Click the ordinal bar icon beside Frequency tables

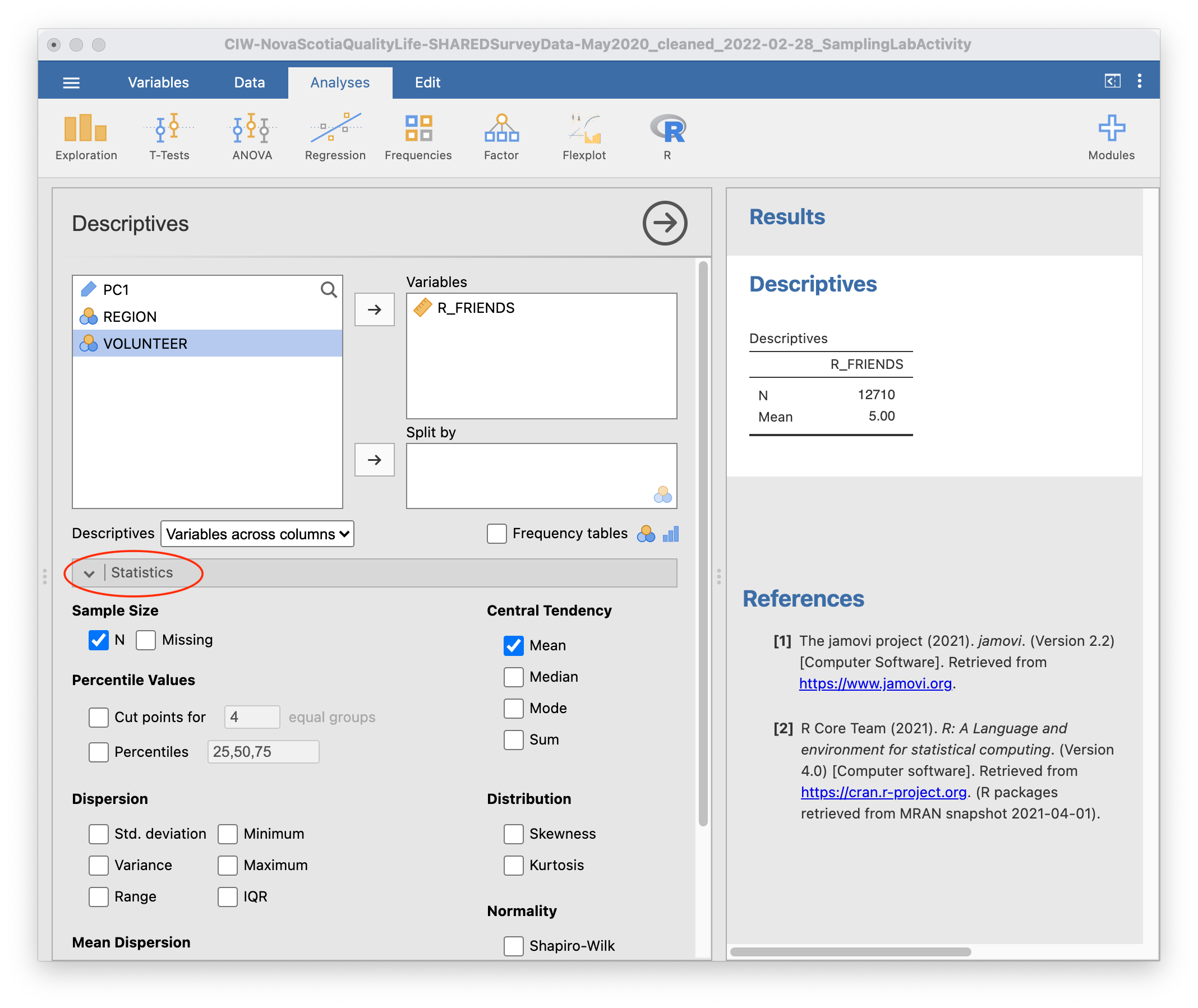(x=671, y=534)
